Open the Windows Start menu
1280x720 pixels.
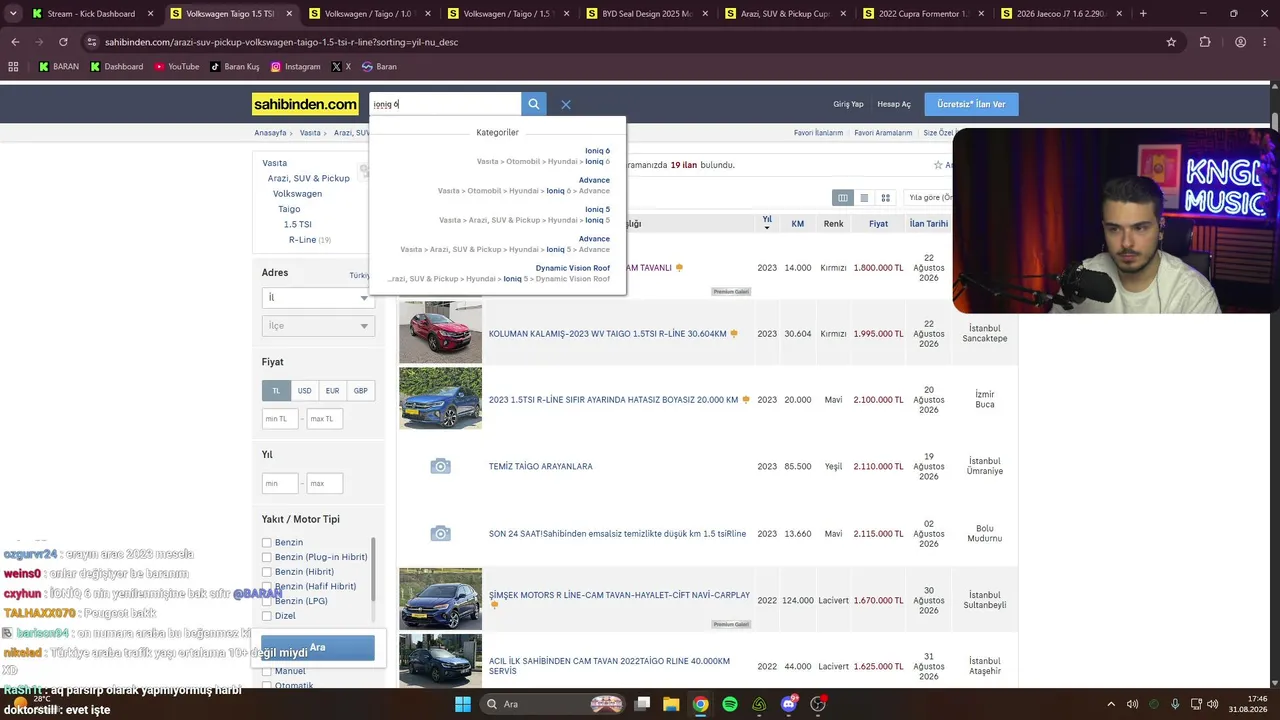pyautogui.click(x=462, y=704)
